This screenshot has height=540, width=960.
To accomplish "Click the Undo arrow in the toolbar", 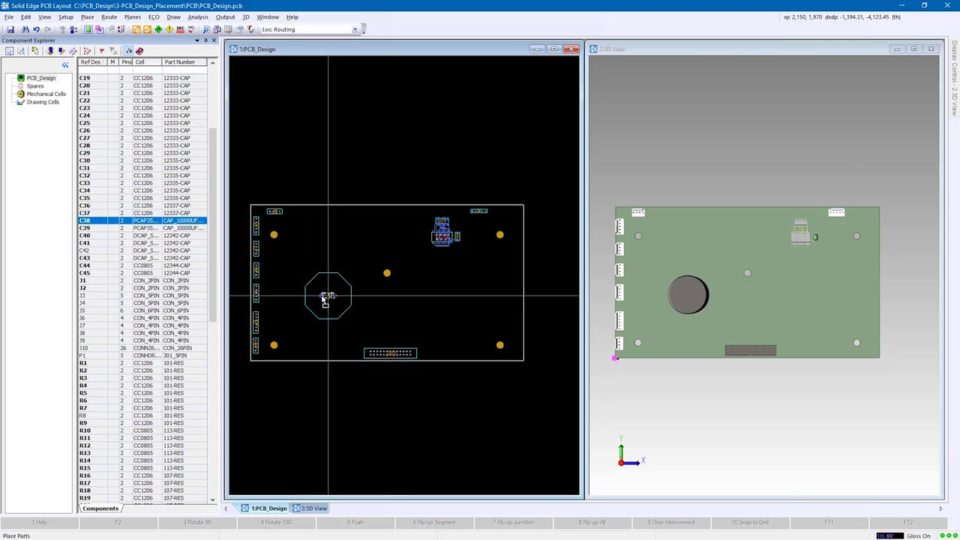I will click(35, 29).
